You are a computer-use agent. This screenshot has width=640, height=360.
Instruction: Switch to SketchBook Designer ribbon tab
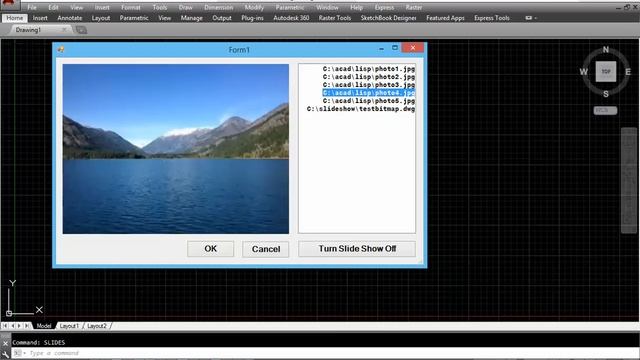388,18
